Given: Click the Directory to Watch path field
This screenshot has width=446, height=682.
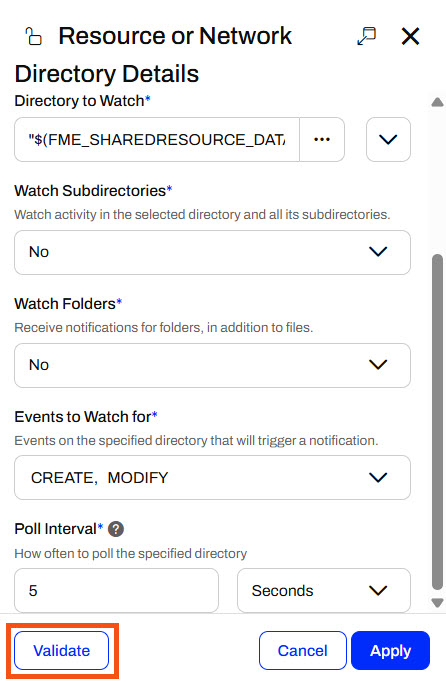Looking at the screenshot, I should [x=157, y=140].
